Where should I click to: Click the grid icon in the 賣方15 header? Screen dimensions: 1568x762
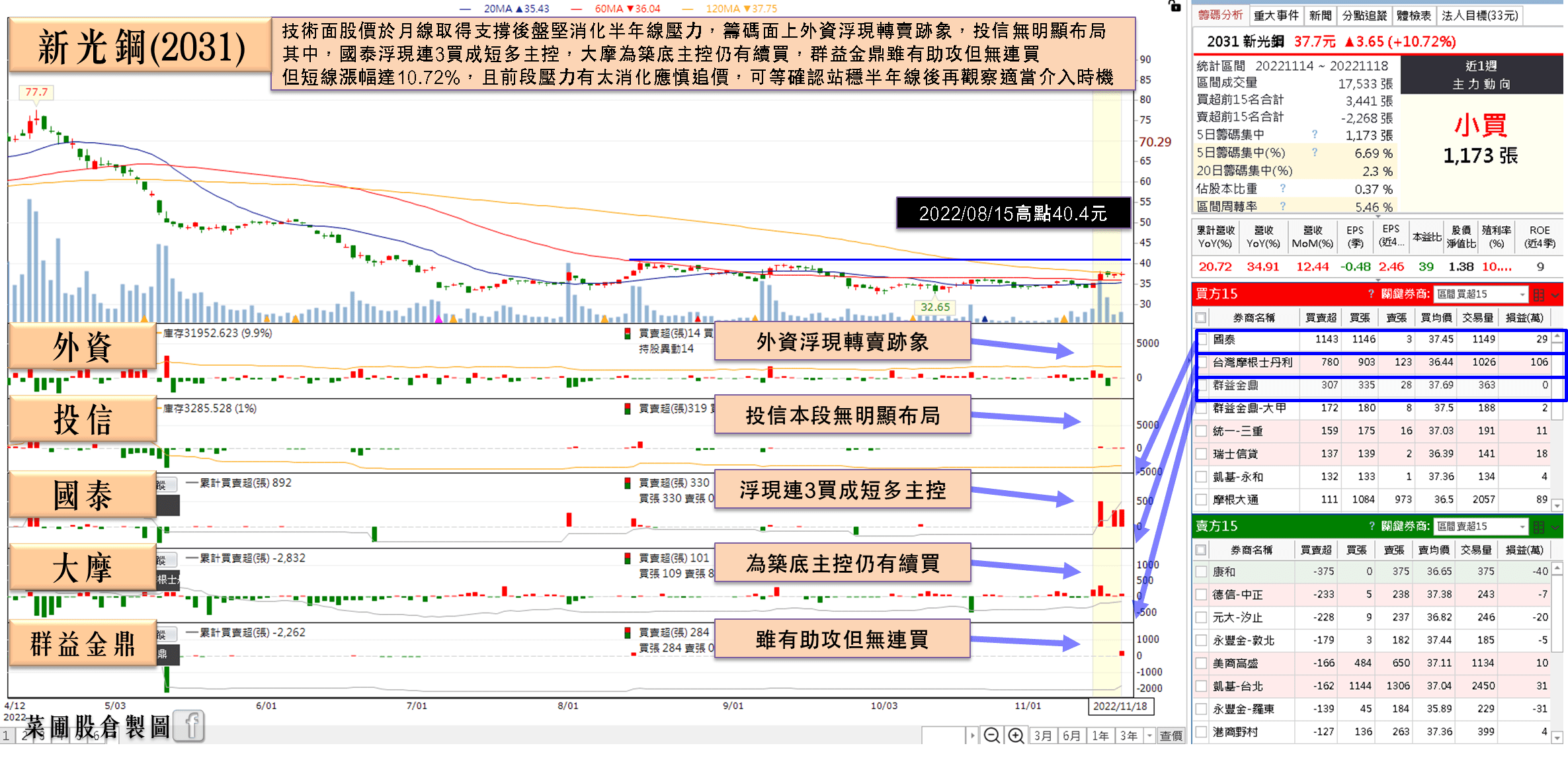click(1539, 527)
